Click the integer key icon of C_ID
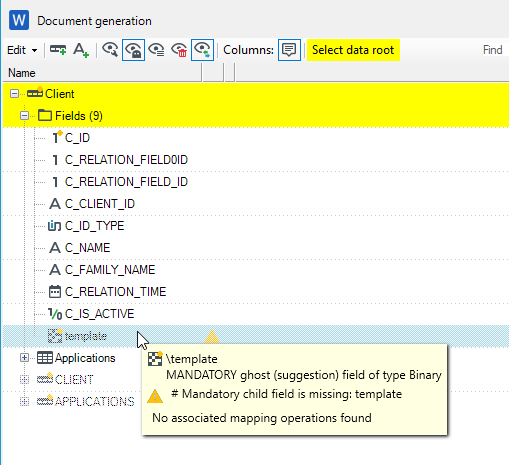Screen dimensions: 509x465 (57, 137)
